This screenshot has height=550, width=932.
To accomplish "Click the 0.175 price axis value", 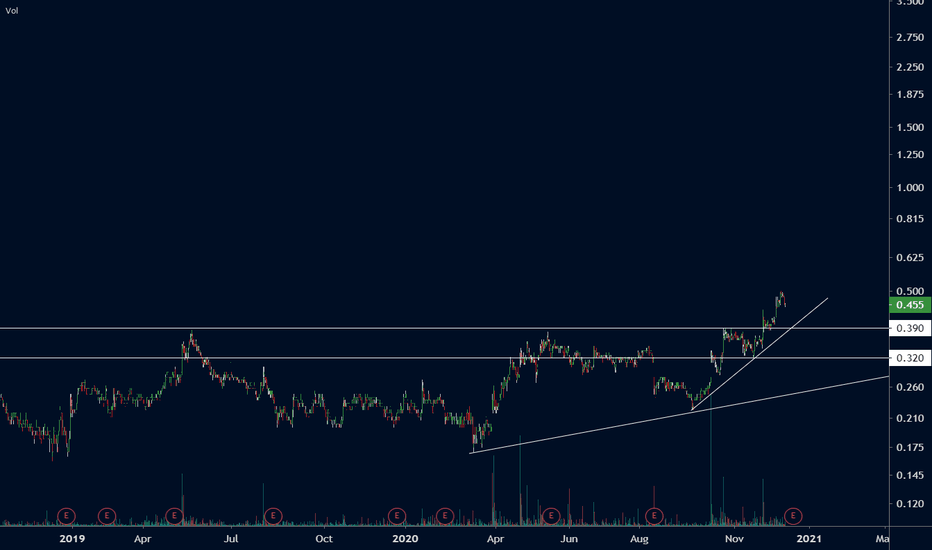I will click(910, 447).
